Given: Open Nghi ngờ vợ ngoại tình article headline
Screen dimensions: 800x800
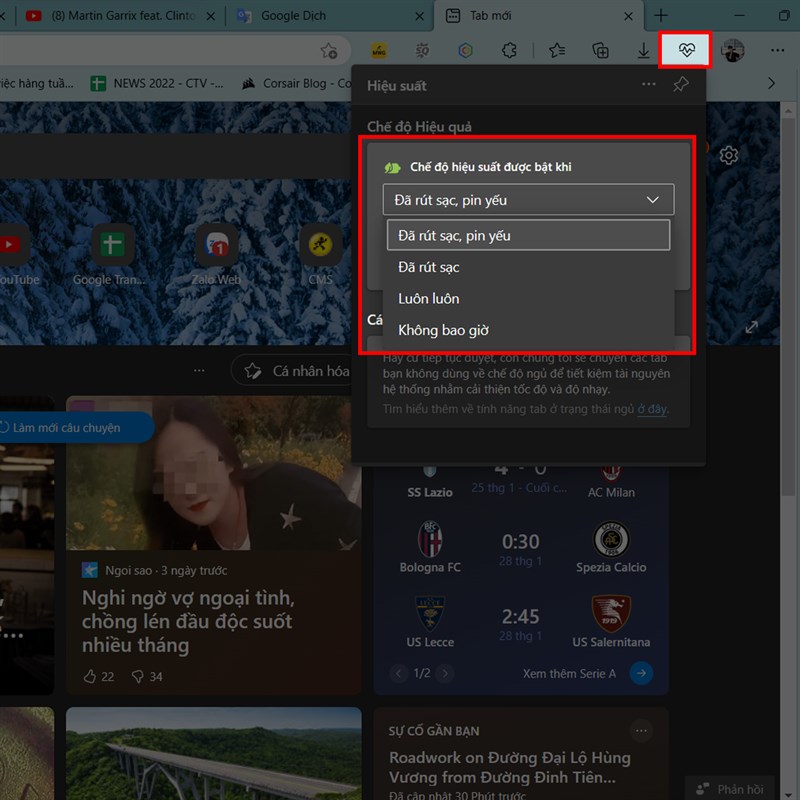Looking at the screenshot, I should pos(188,621).
